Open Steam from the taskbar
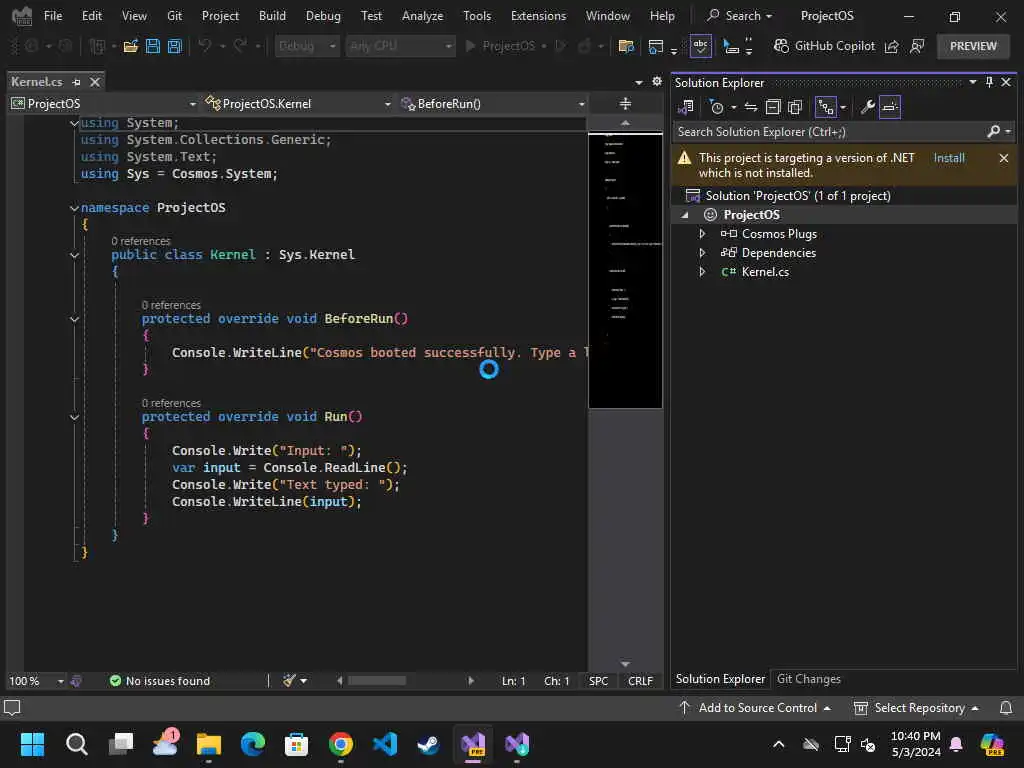The image size is (1024, 768). (428, 744)
